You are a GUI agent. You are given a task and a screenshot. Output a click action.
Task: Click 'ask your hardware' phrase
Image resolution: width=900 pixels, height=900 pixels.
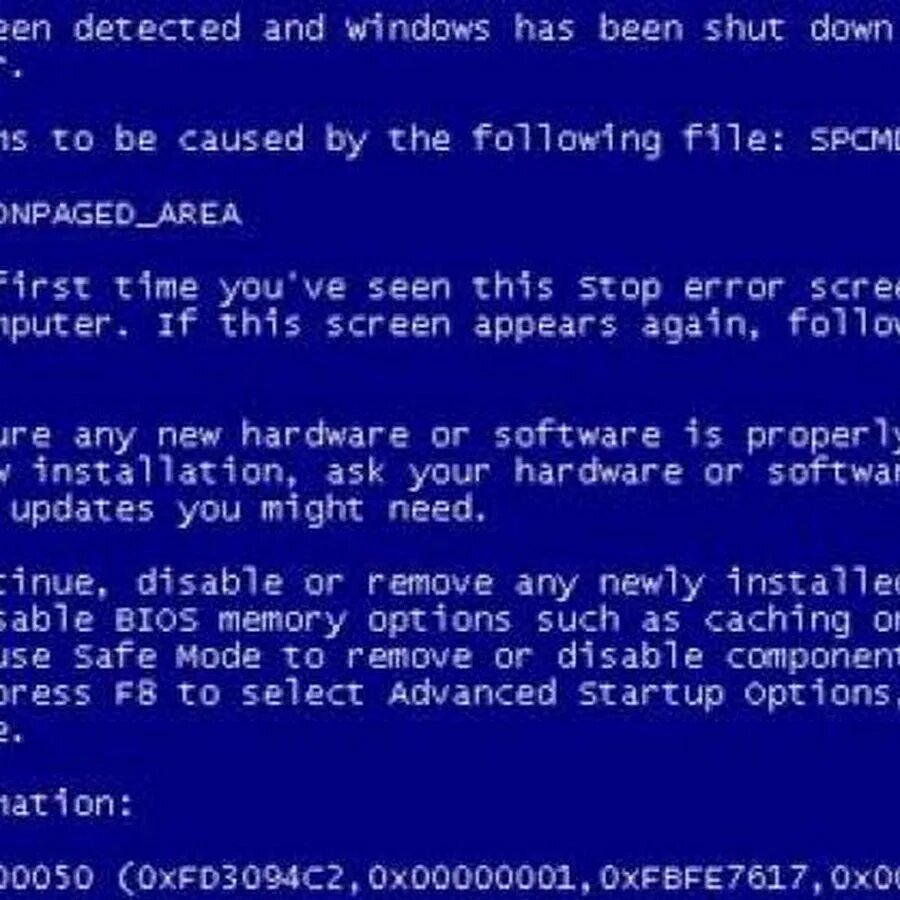pos(503,472)
